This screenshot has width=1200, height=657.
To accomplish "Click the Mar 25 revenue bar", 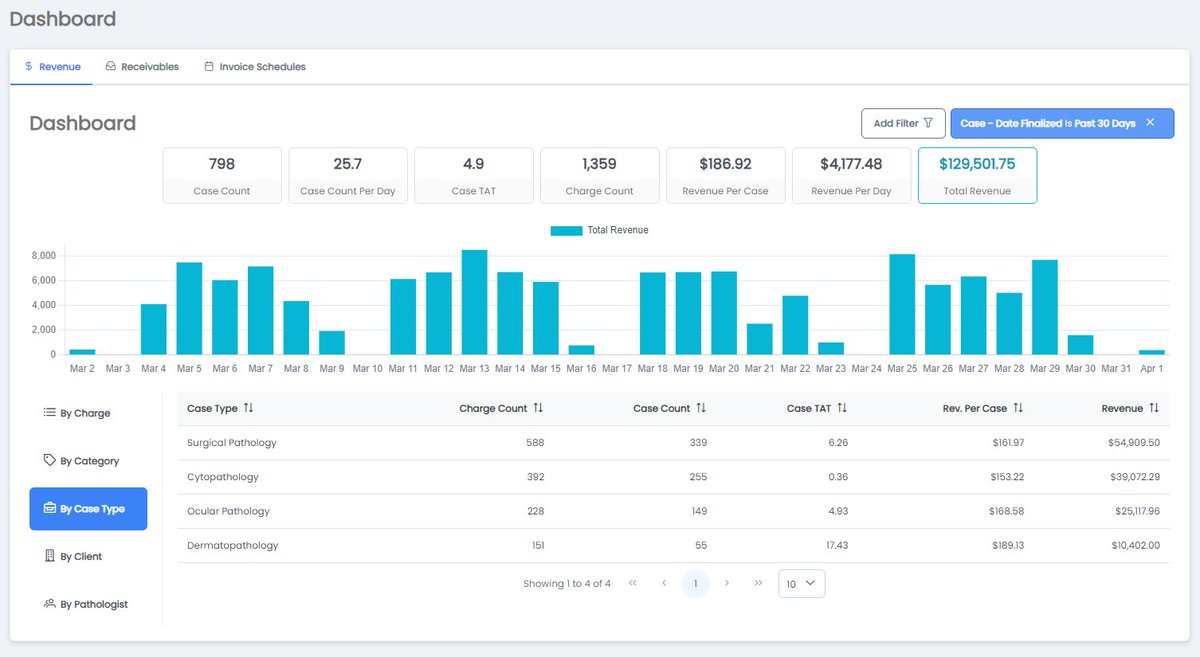I will tap(902, 304).
